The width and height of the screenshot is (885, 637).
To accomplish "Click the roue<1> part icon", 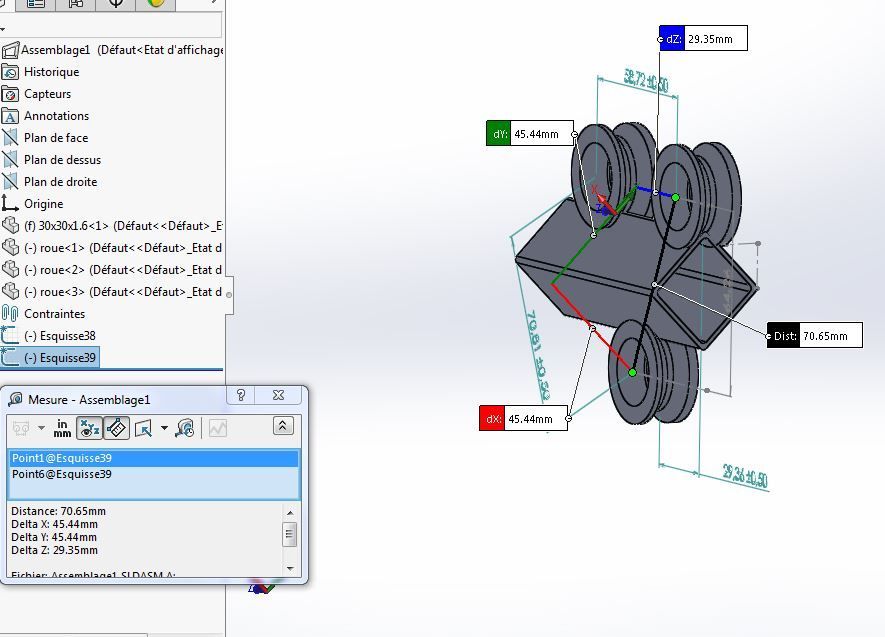I will pyautogui.click(x=10, y=248).
